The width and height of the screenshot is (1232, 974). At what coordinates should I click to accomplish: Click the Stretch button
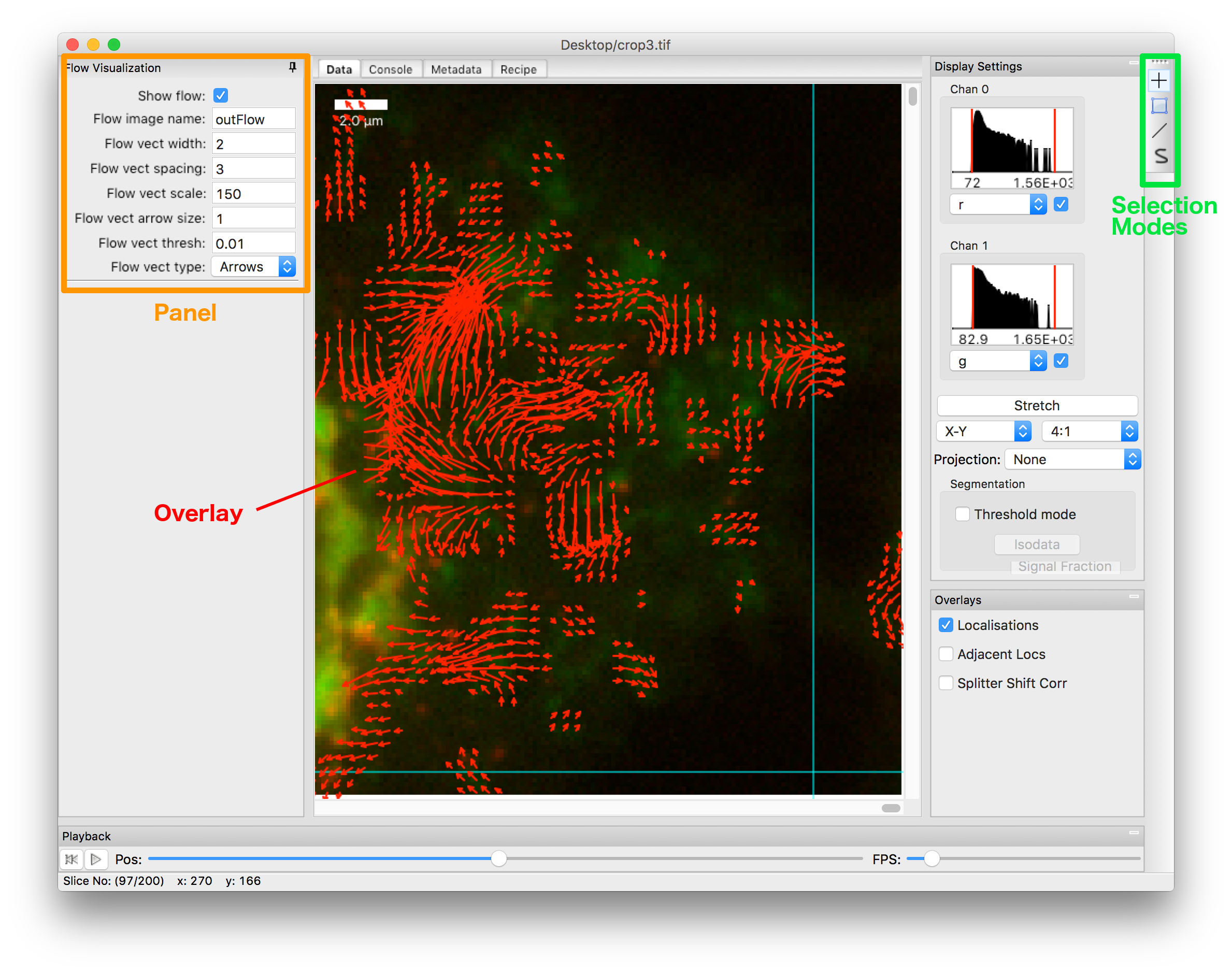coord(1037,406)
